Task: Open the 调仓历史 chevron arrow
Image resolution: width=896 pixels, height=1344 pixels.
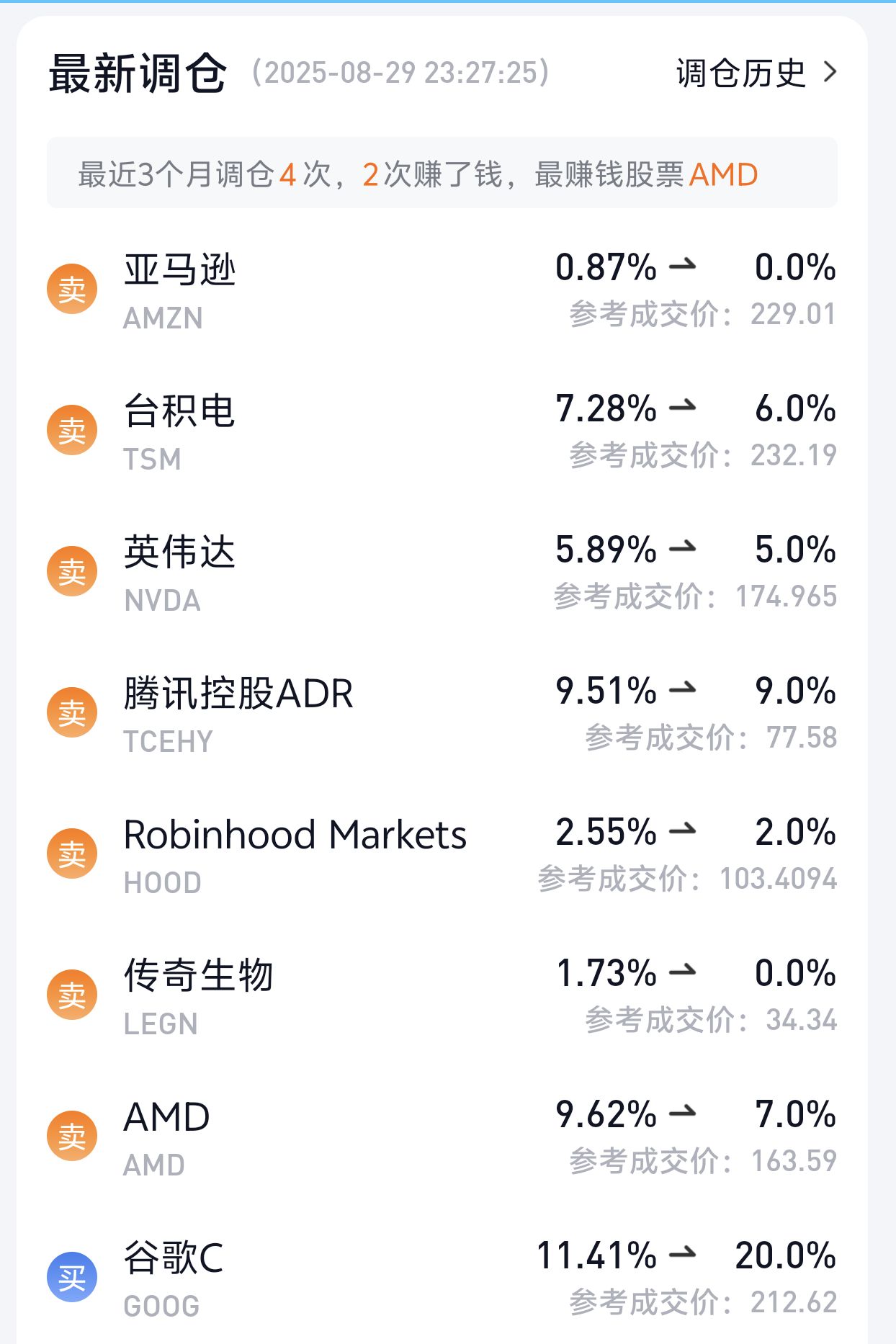Action: pos(830,72)
